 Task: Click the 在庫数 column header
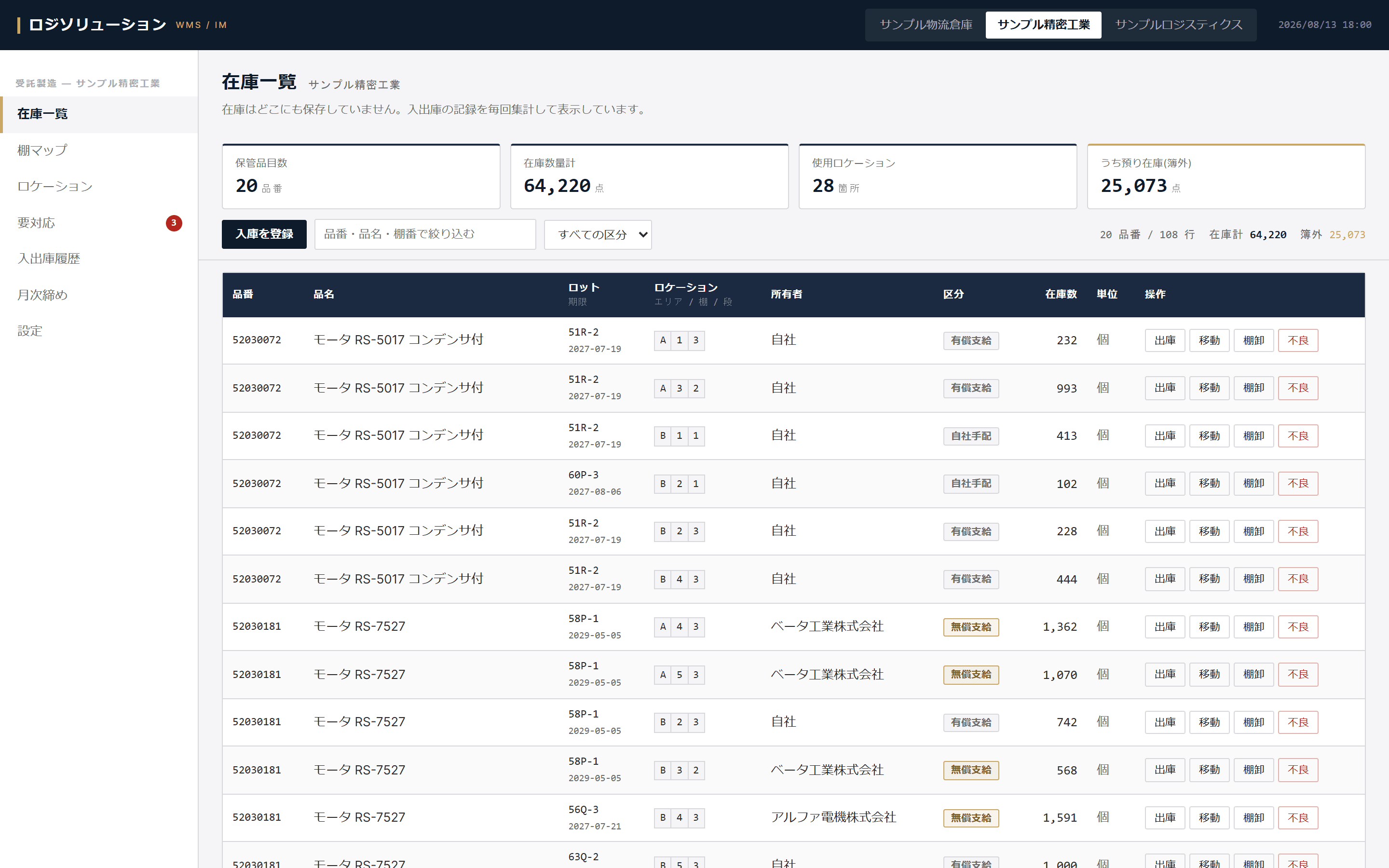(1061, 295)
